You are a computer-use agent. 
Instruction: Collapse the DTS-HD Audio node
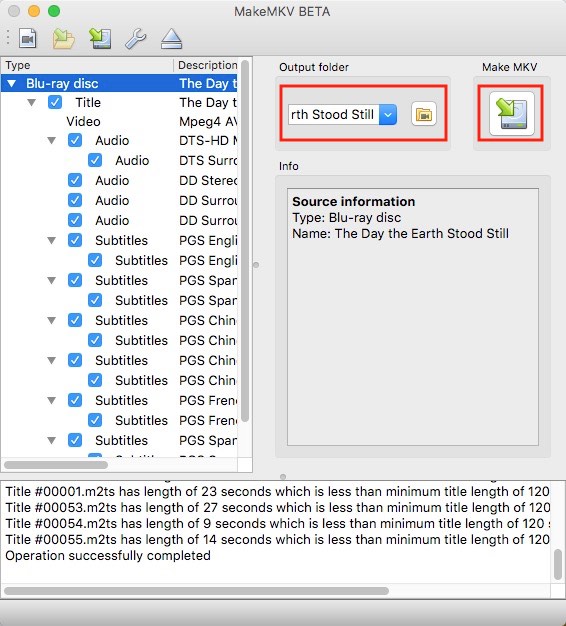pos(51,141)
